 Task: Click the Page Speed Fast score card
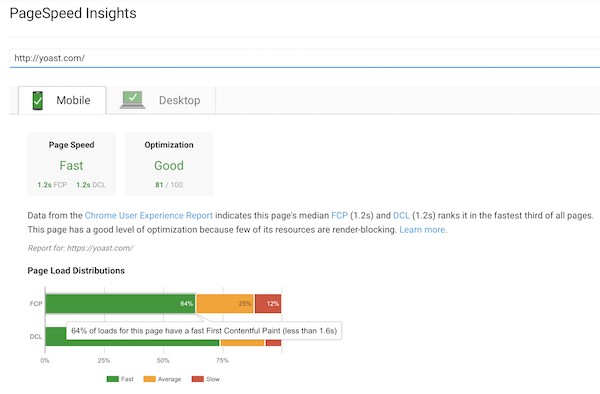pos(72,164)
